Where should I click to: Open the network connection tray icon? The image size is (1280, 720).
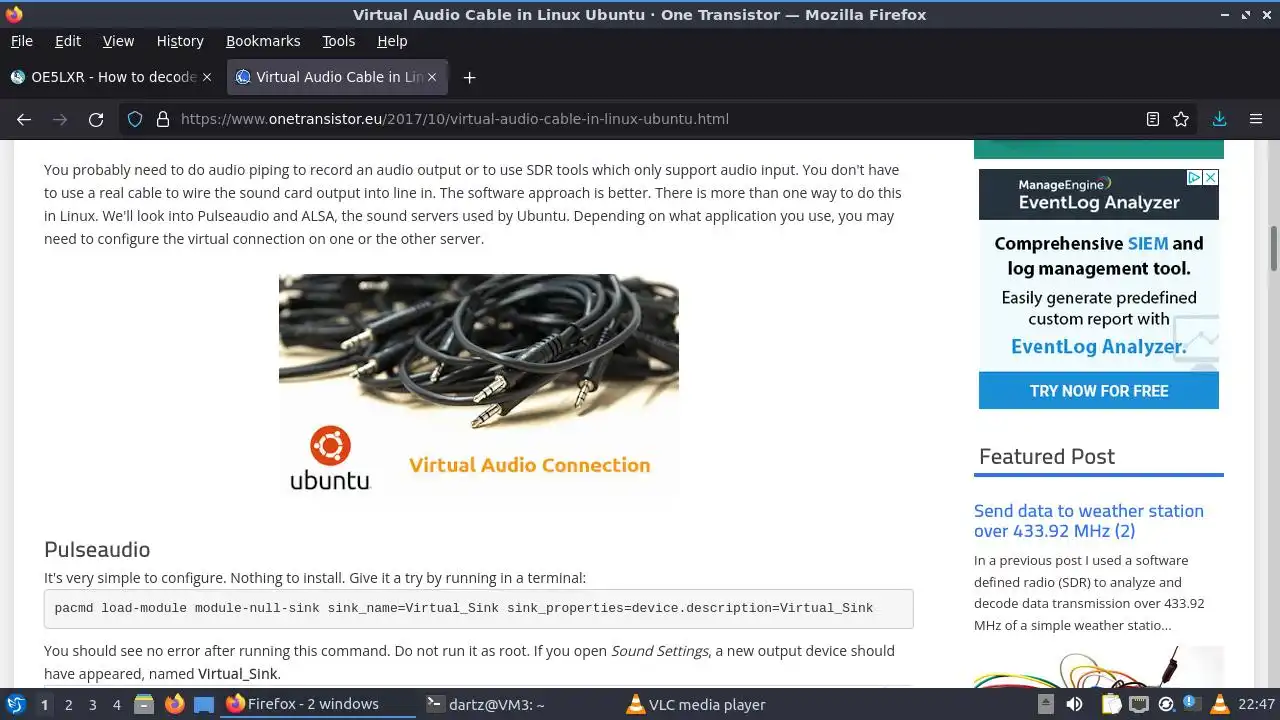(x=1139, y=705)
